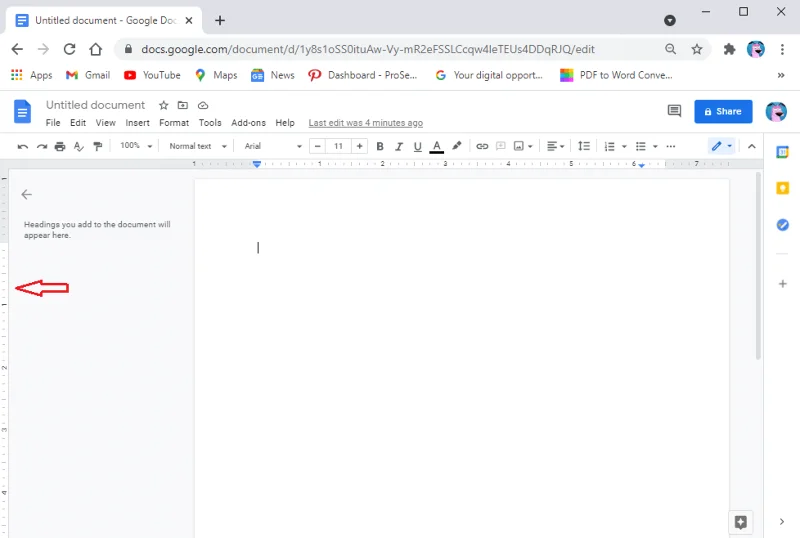Open the Editing mode pencil dropdown
Image resolution: width=800 pixels, height=538 pixels.
(x=722, y=146)
